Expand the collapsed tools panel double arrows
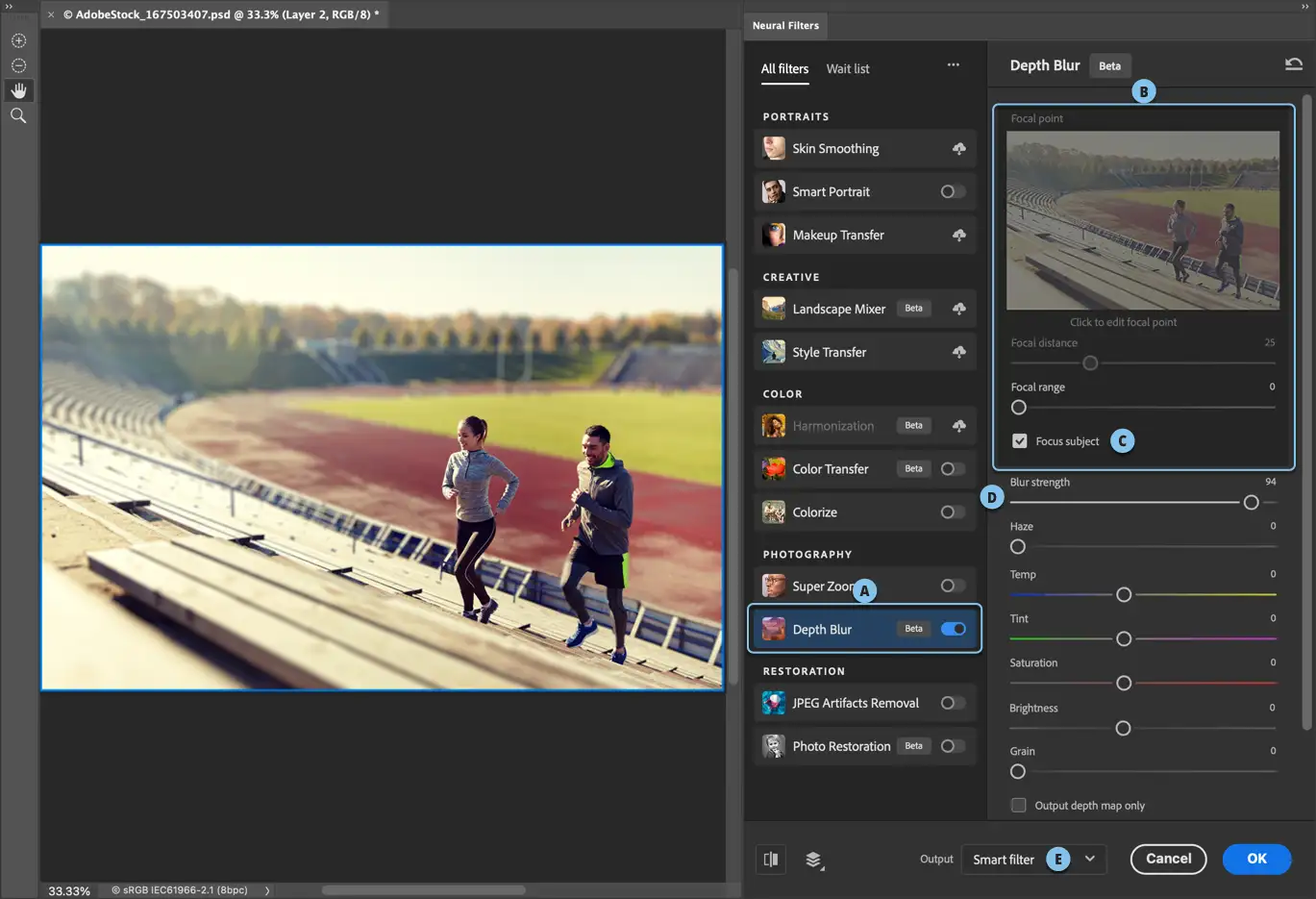This screenshot has width=1316, height=899. pyautogui.click(x=9, y=7)
